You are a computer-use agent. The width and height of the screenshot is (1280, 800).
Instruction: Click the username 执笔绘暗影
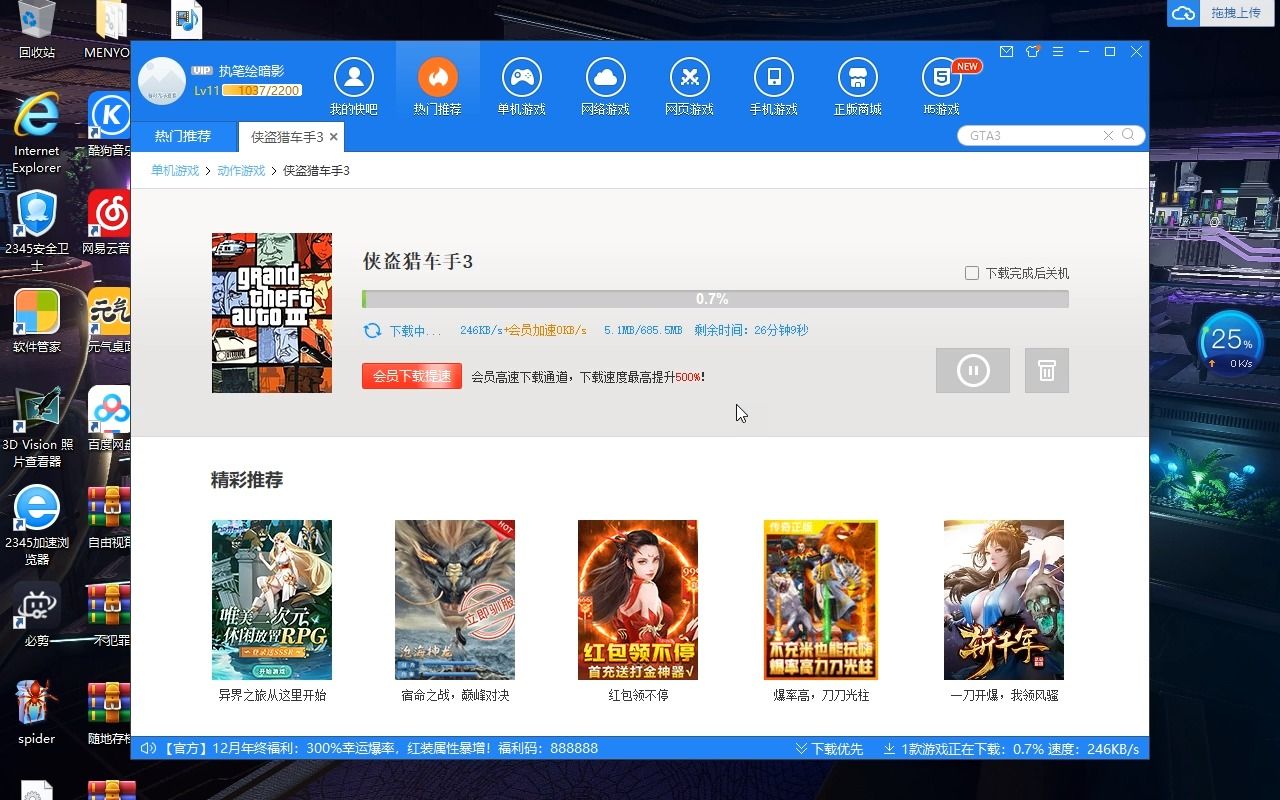[252, 71]
